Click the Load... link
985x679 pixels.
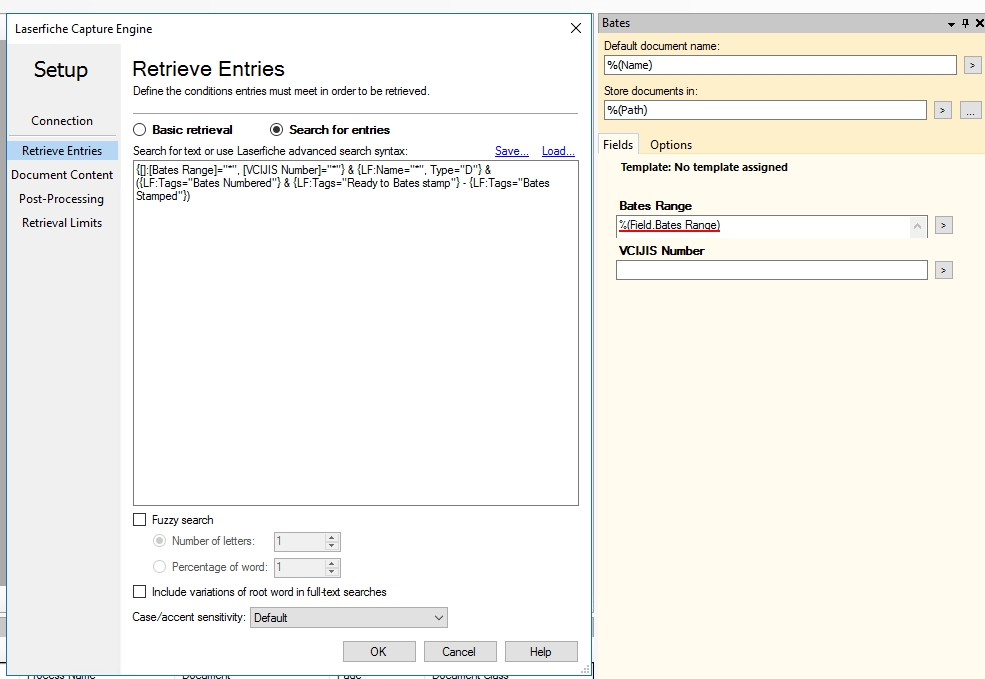point(558,151)
